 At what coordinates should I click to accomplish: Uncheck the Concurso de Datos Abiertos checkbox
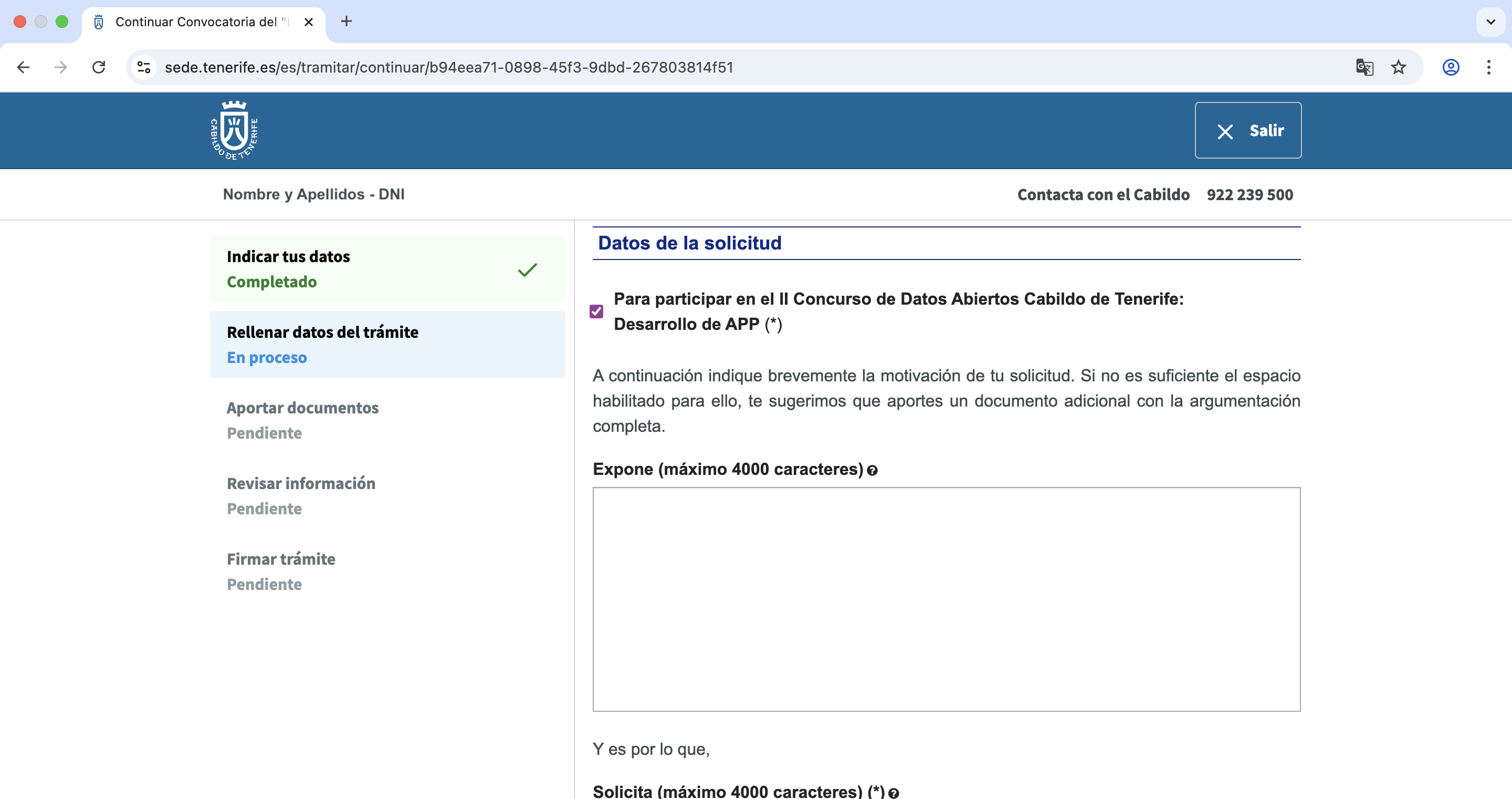tap(596, 312)
